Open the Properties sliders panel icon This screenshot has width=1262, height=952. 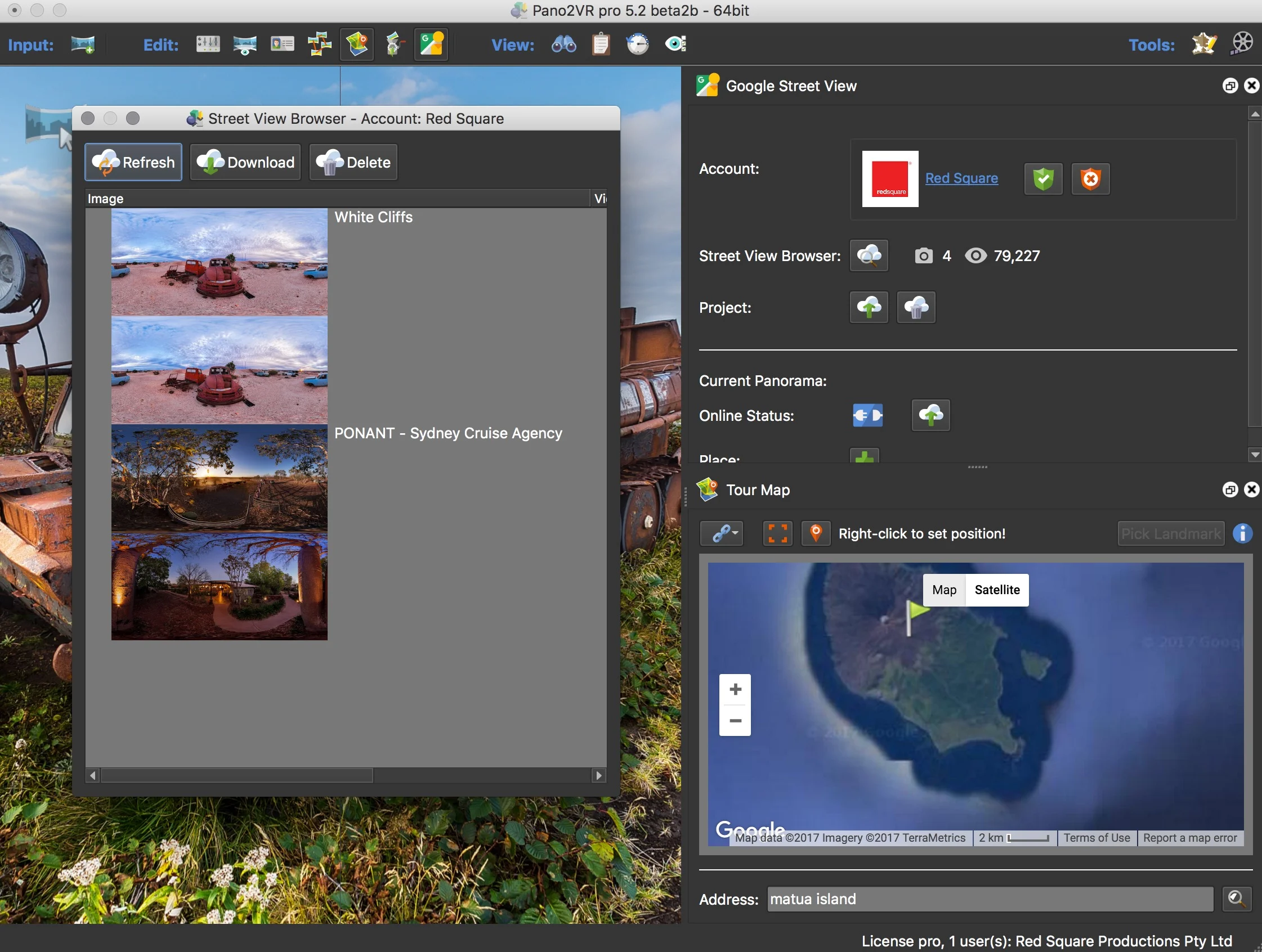point(208,44)
